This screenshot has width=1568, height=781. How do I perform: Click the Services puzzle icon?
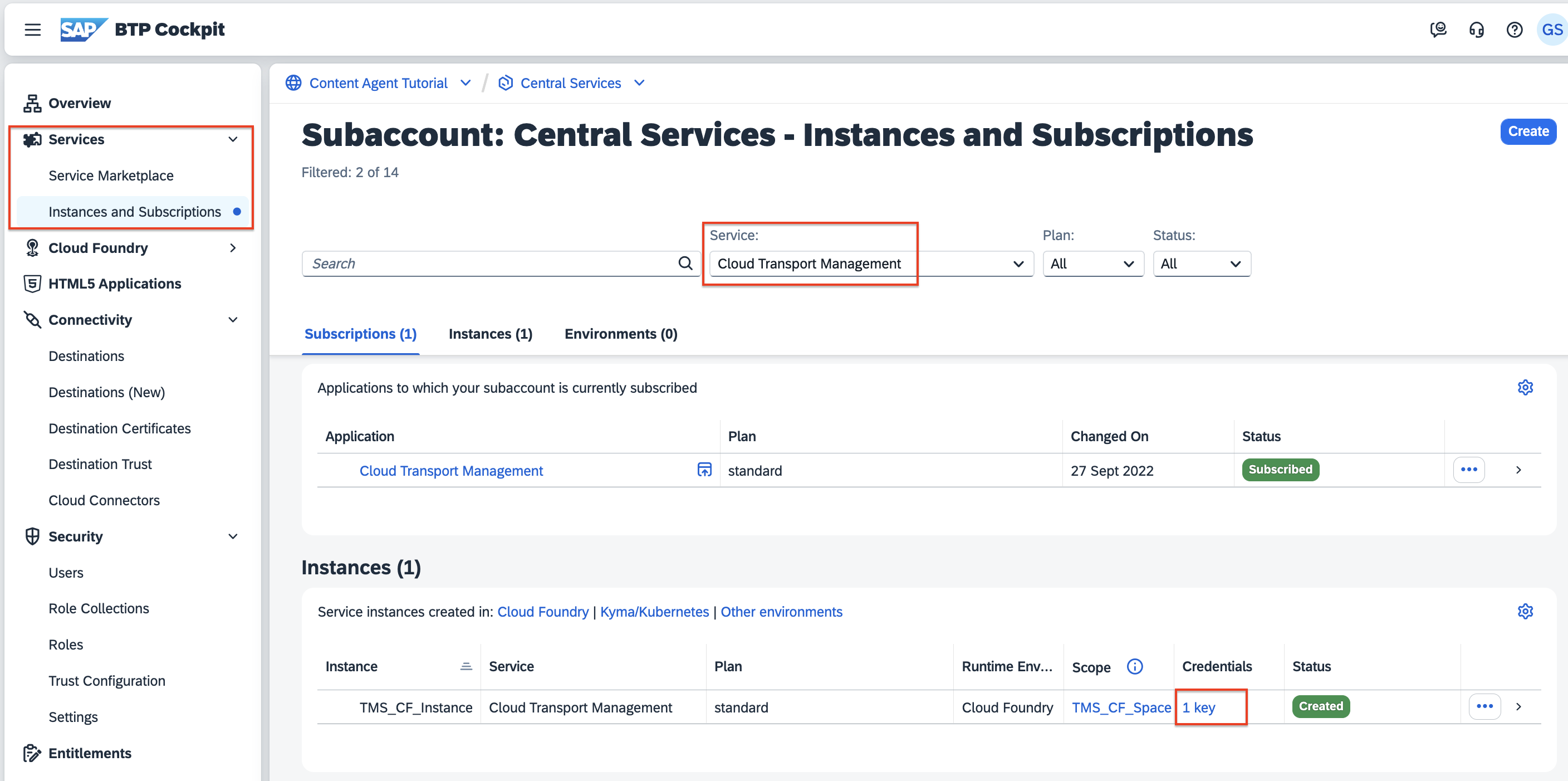point(32,139)
